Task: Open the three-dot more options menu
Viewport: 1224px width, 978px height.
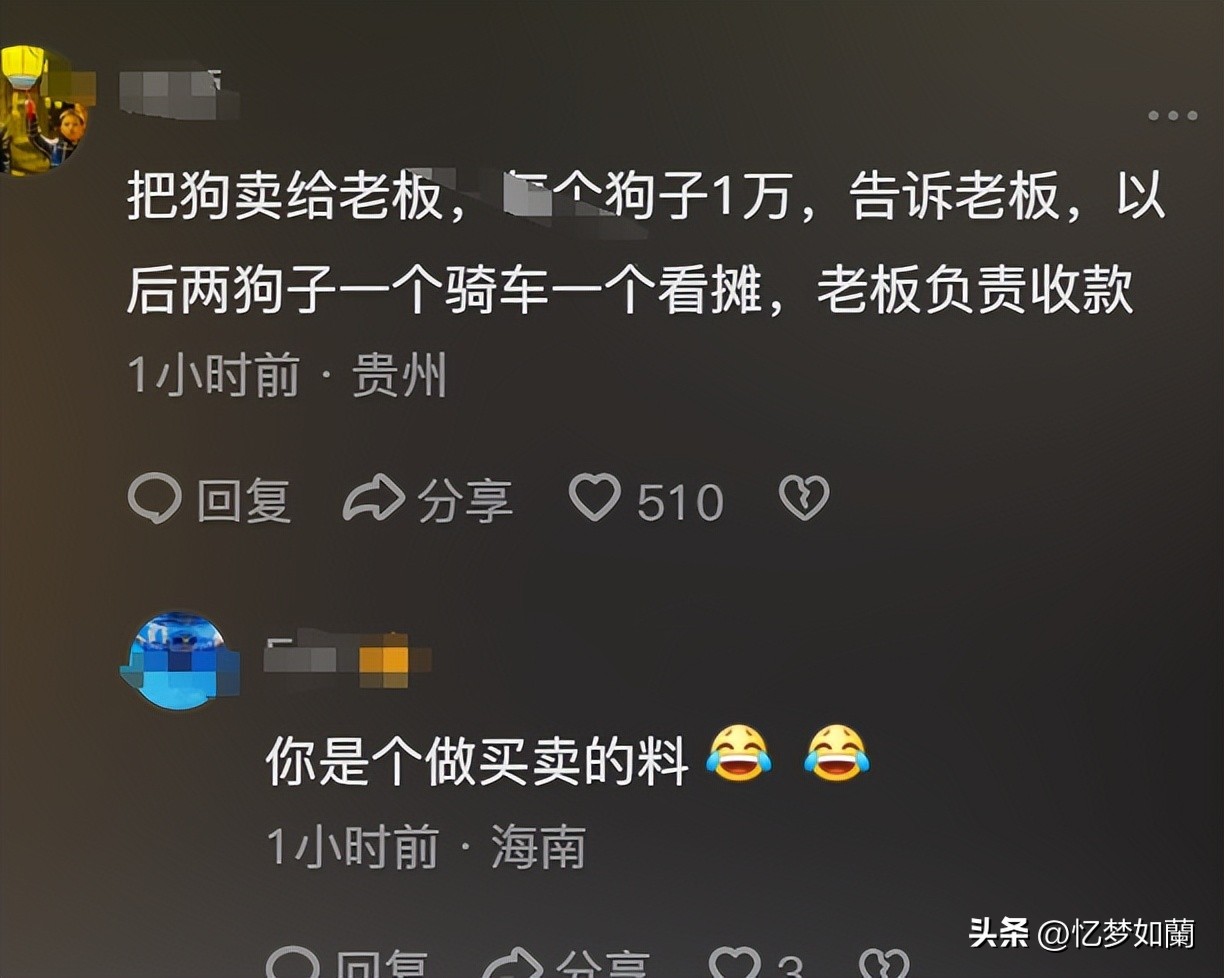Action: pos(1173,116)
